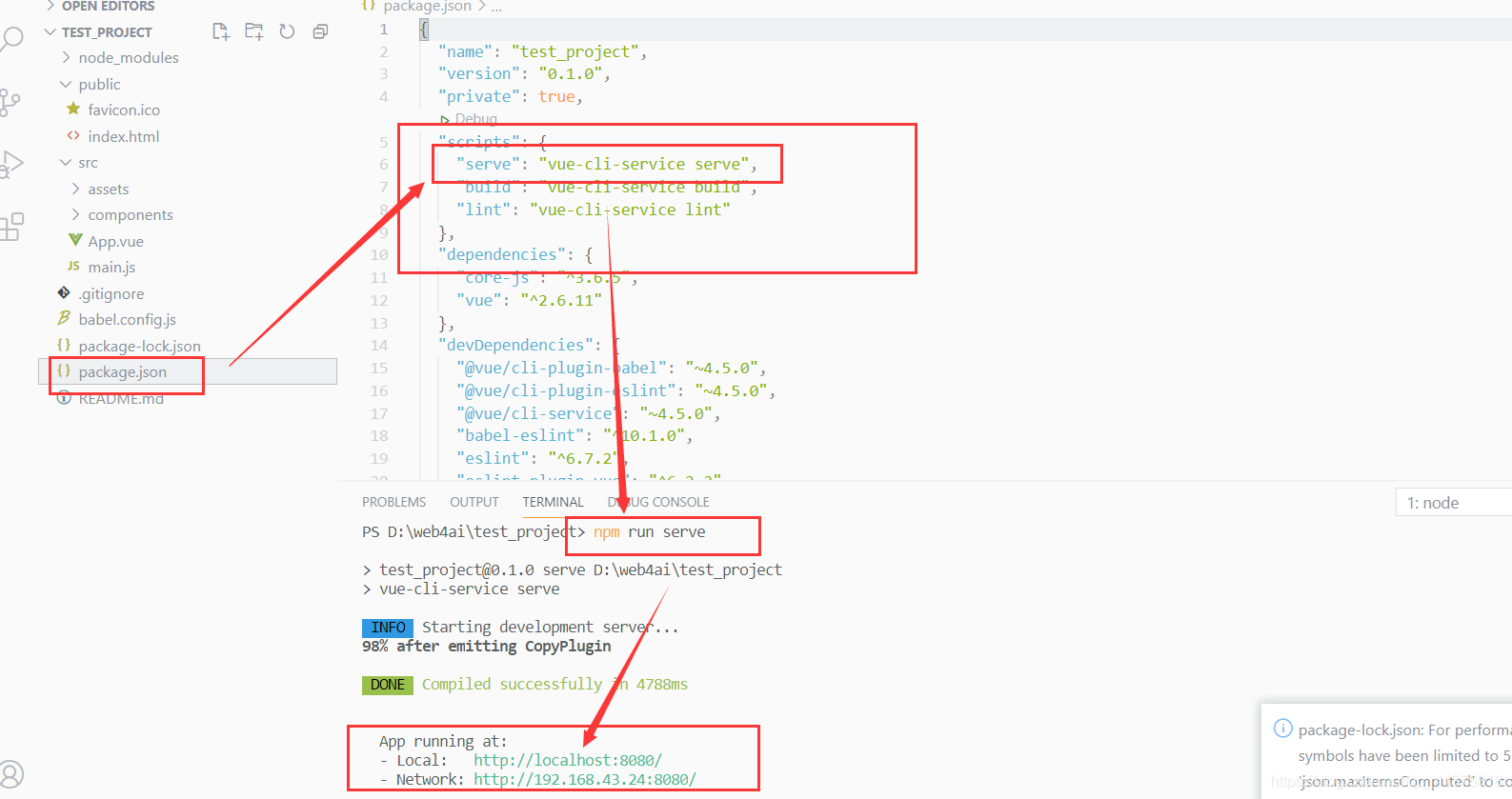Click the "serve" script line
1512x799 pixels.
click(607, 164)
